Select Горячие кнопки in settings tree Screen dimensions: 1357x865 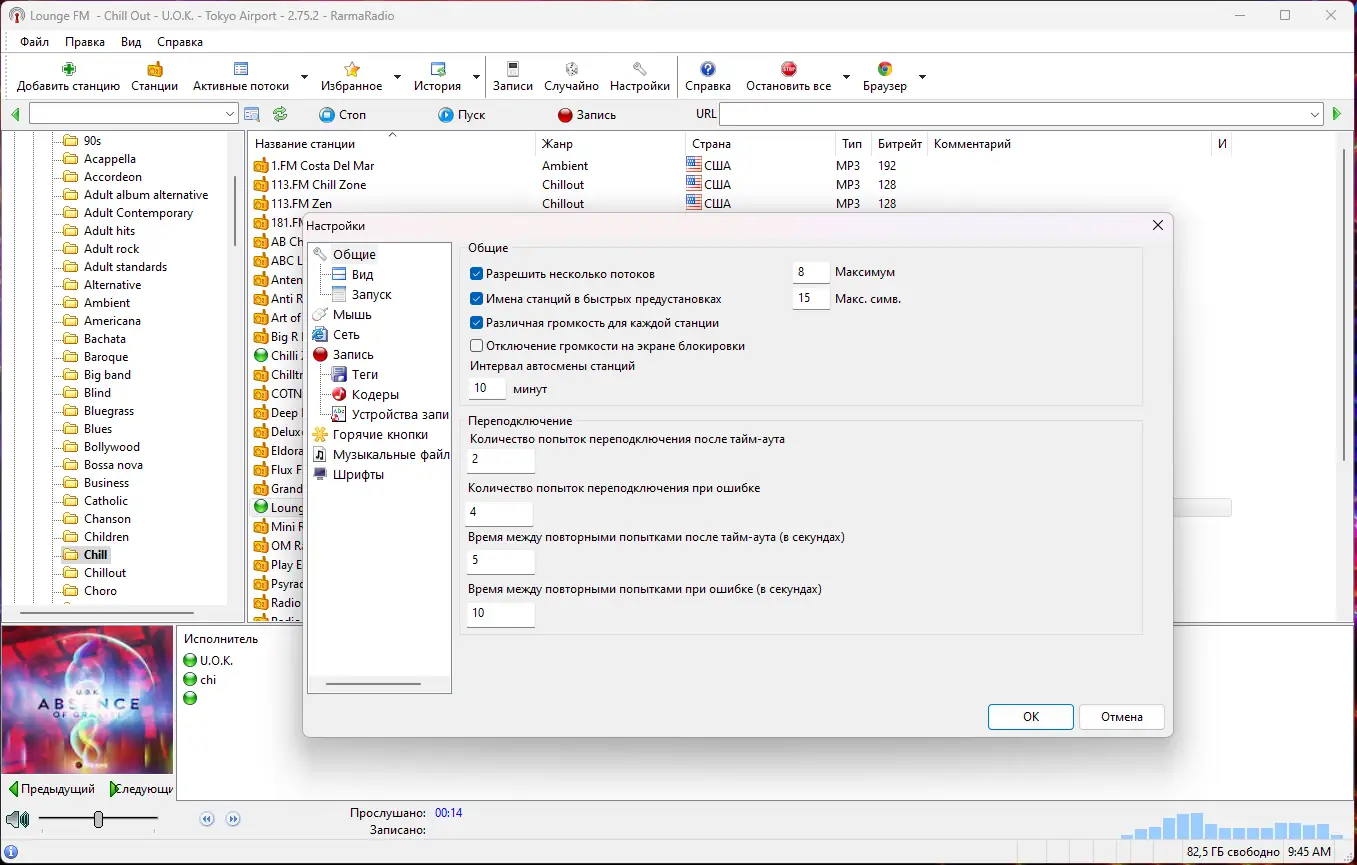pos(380,435)
